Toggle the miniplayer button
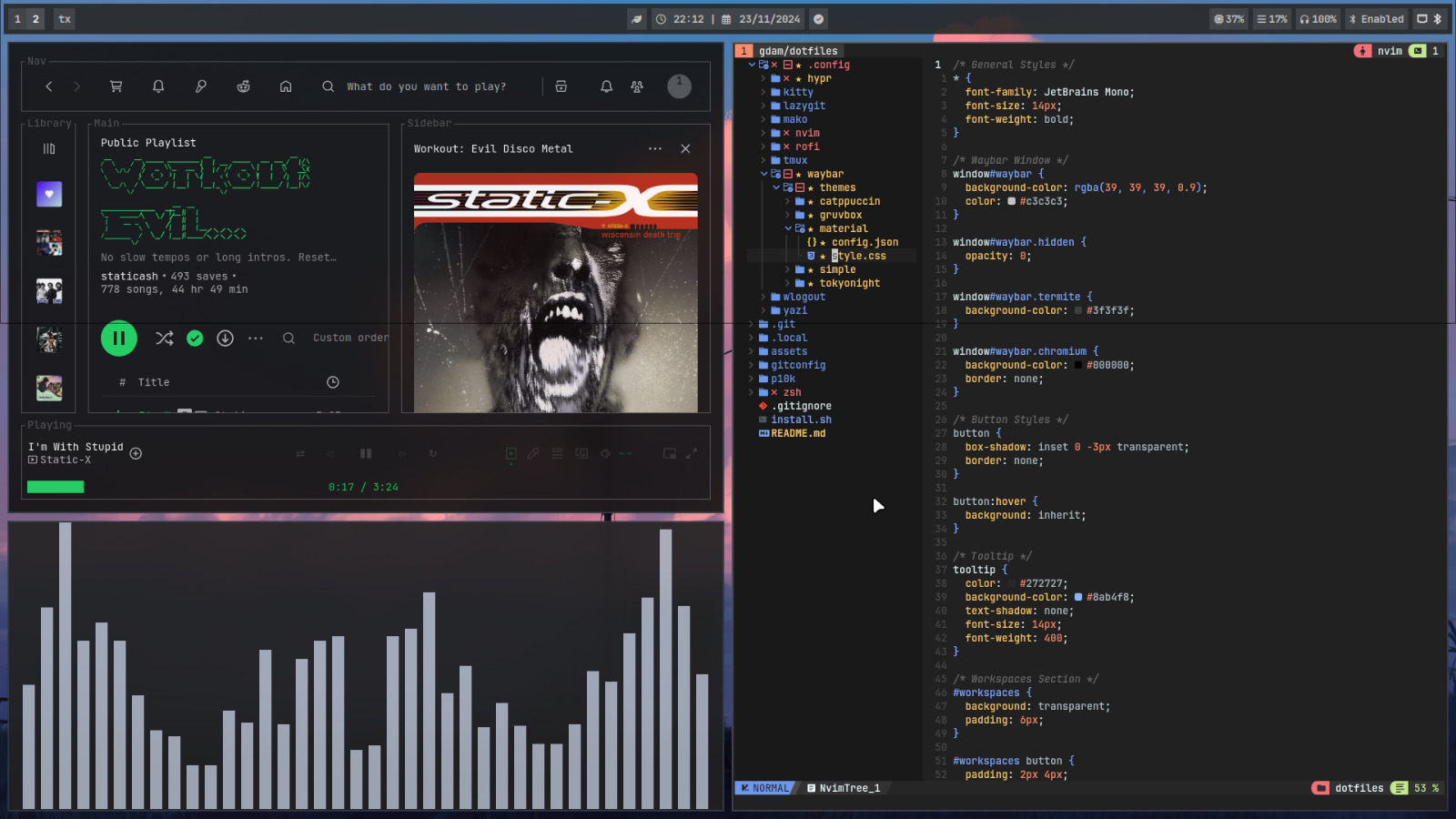The image size is (1456, 819). pos(670,453)
